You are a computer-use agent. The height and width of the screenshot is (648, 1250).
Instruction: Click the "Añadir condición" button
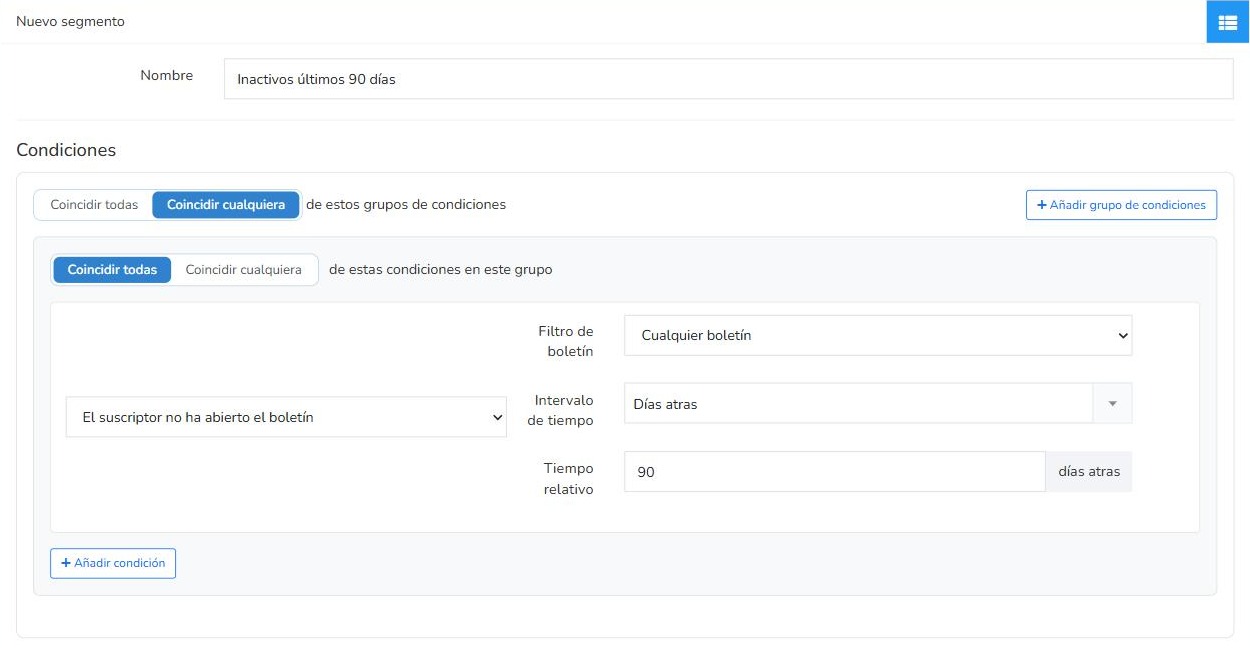tap(113, 563)
